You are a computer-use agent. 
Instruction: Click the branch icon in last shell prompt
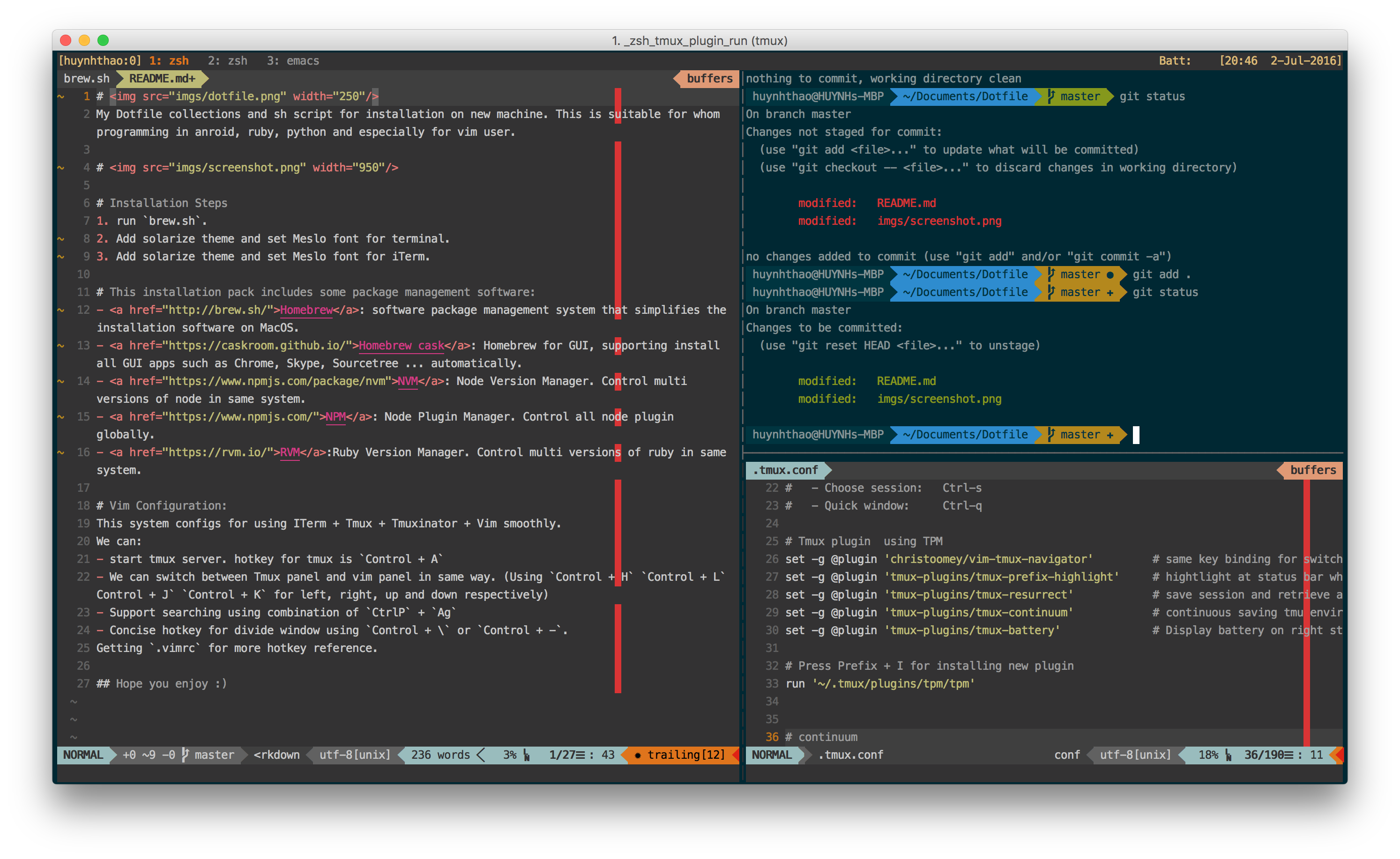[x=1050, y=435]
